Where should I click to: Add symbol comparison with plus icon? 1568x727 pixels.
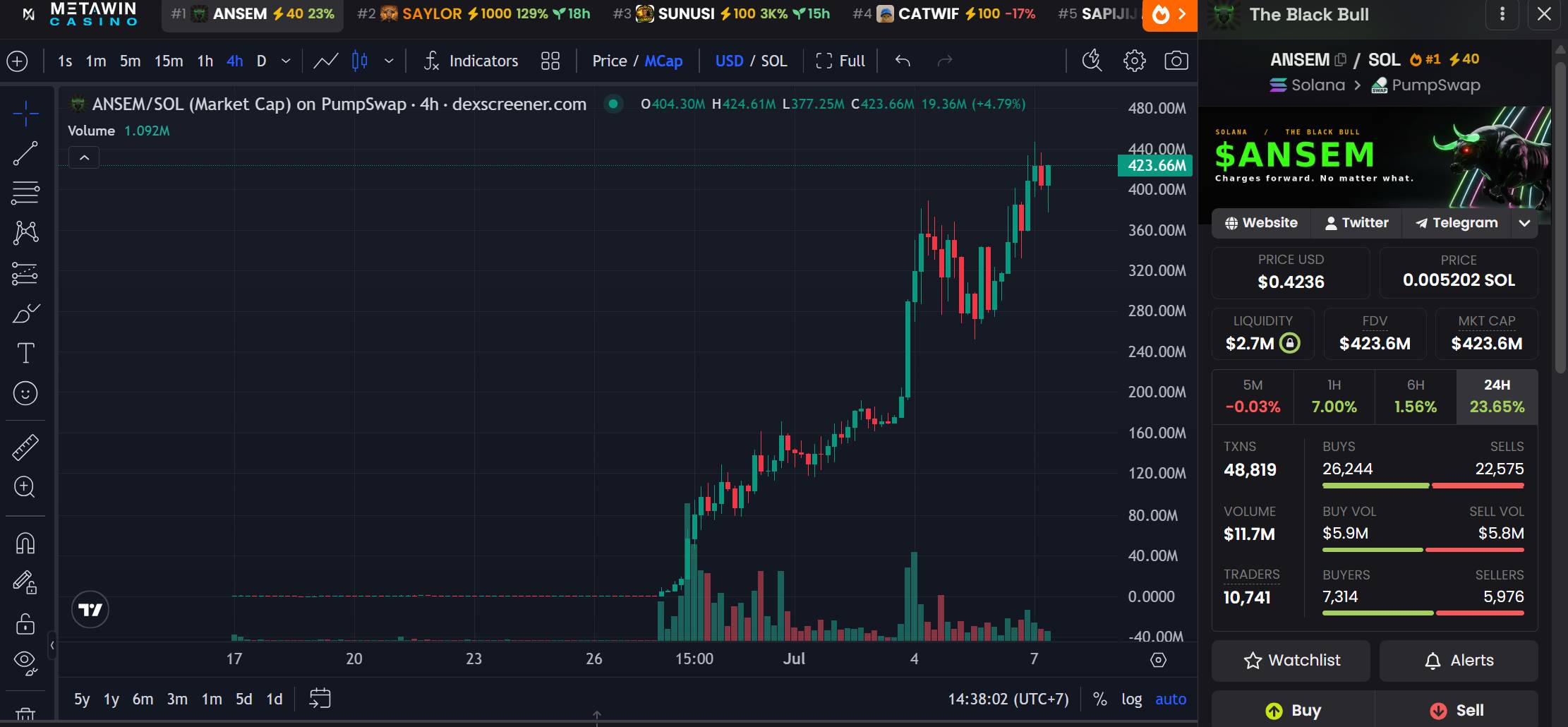tap(17, 61)
